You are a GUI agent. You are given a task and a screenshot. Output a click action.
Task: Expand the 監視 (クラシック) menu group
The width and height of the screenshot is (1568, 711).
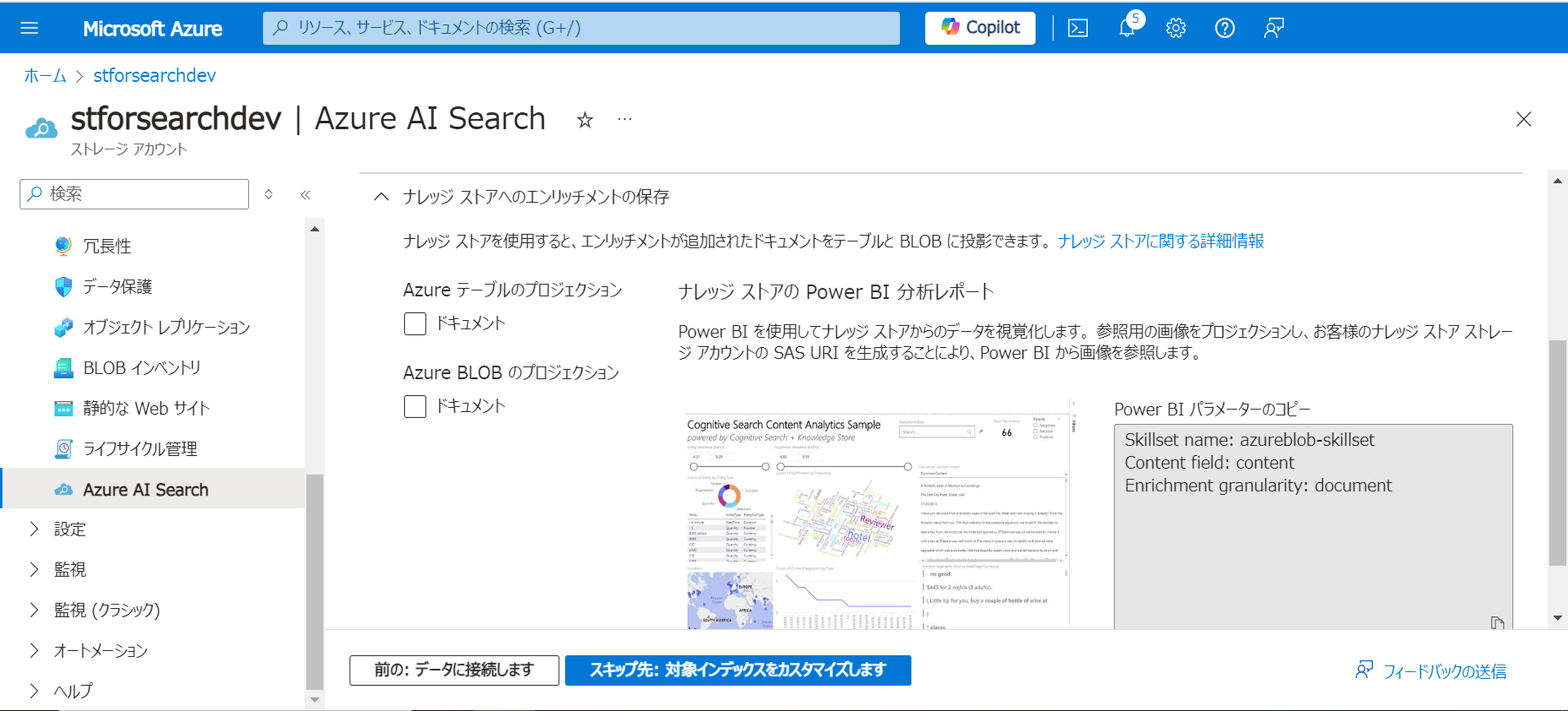34,610
